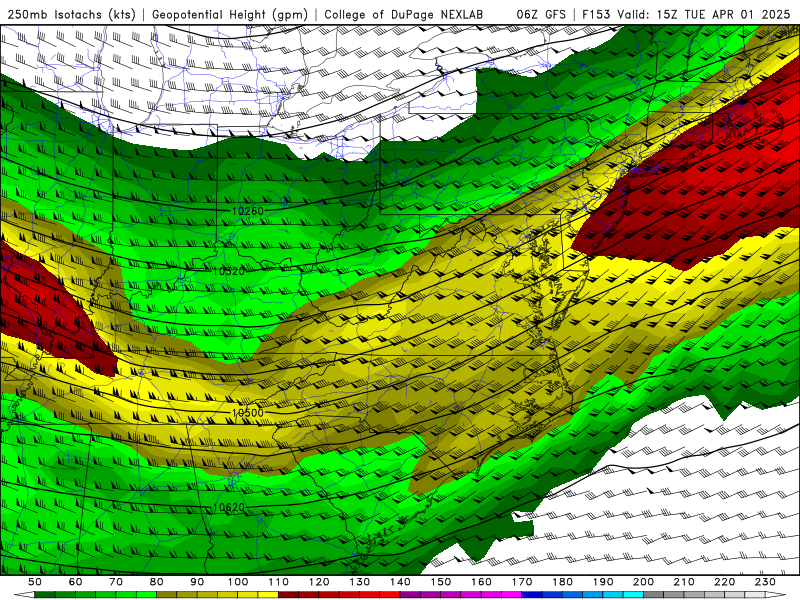Click the 10620 height contour label
Screen dimensions: 800x600
[229, 507]
